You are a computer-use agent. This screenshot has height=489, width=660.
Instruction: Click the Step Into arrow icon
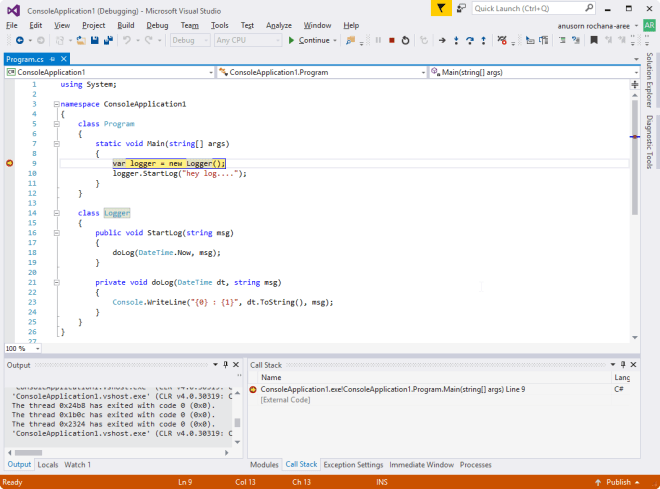(x=456, y=40)
